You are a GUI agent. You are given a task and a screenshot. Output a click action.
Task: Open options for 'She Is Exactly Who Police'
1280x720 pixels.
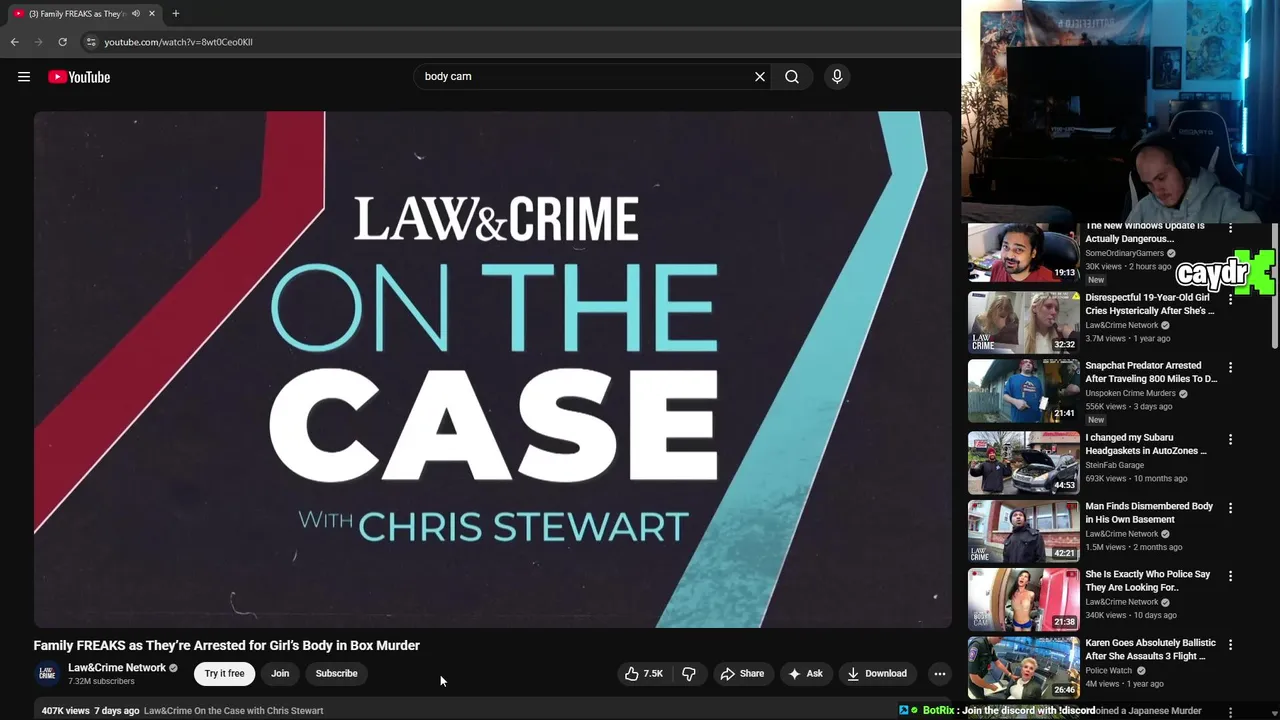[1230, 576]
